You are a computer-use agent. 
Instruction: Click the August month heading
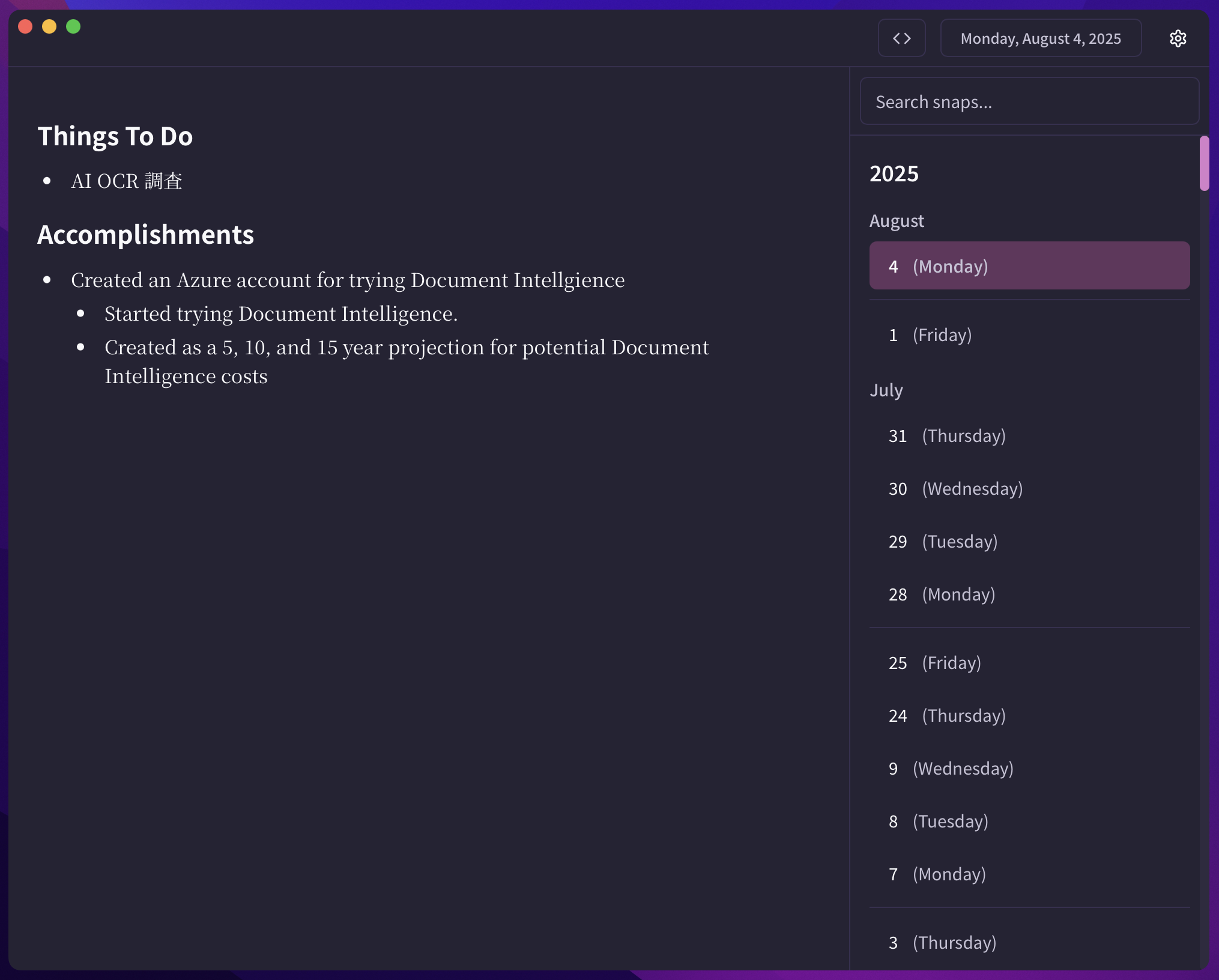click(x=897, y=221)
